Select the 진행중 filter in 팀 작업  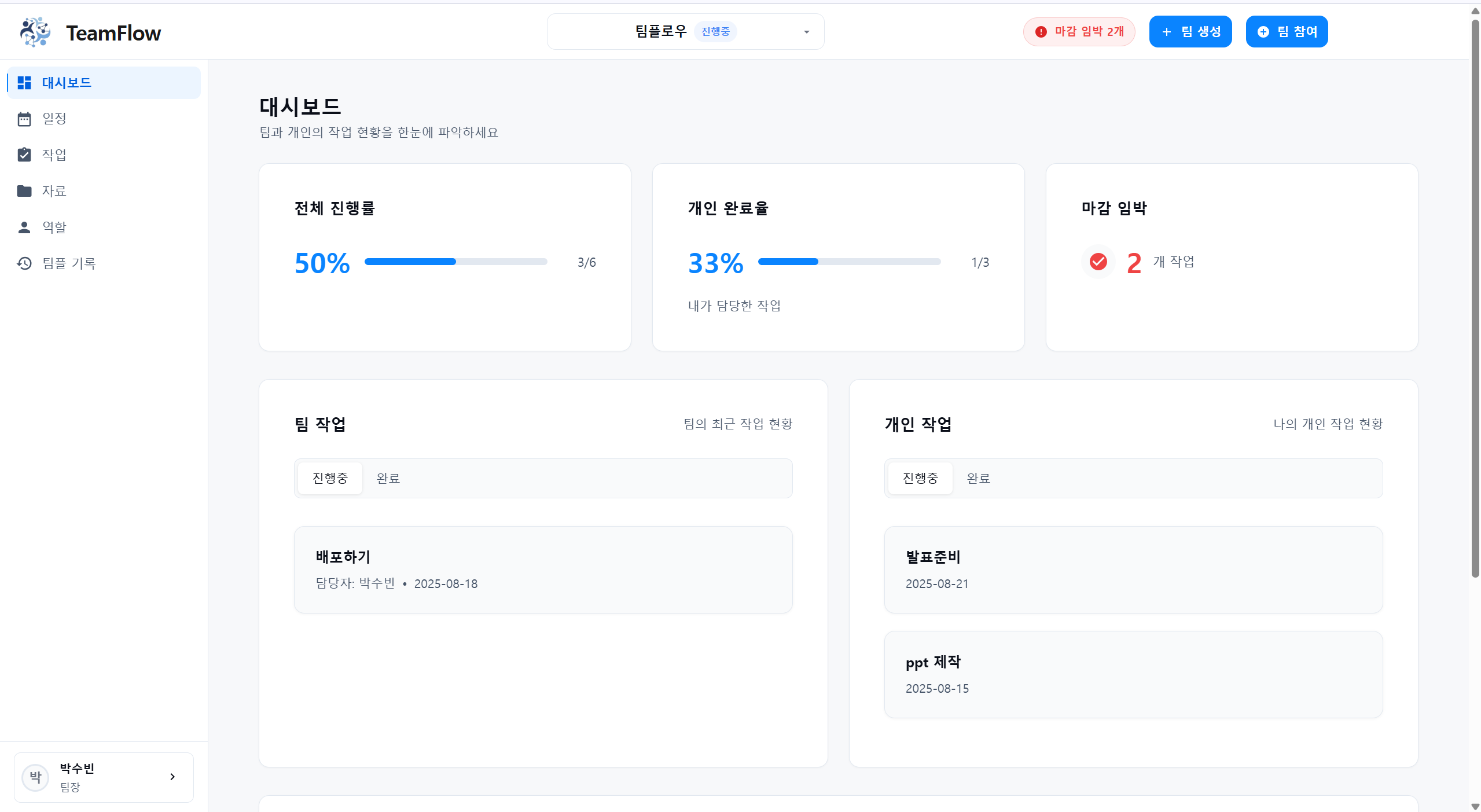click(330, 478)
